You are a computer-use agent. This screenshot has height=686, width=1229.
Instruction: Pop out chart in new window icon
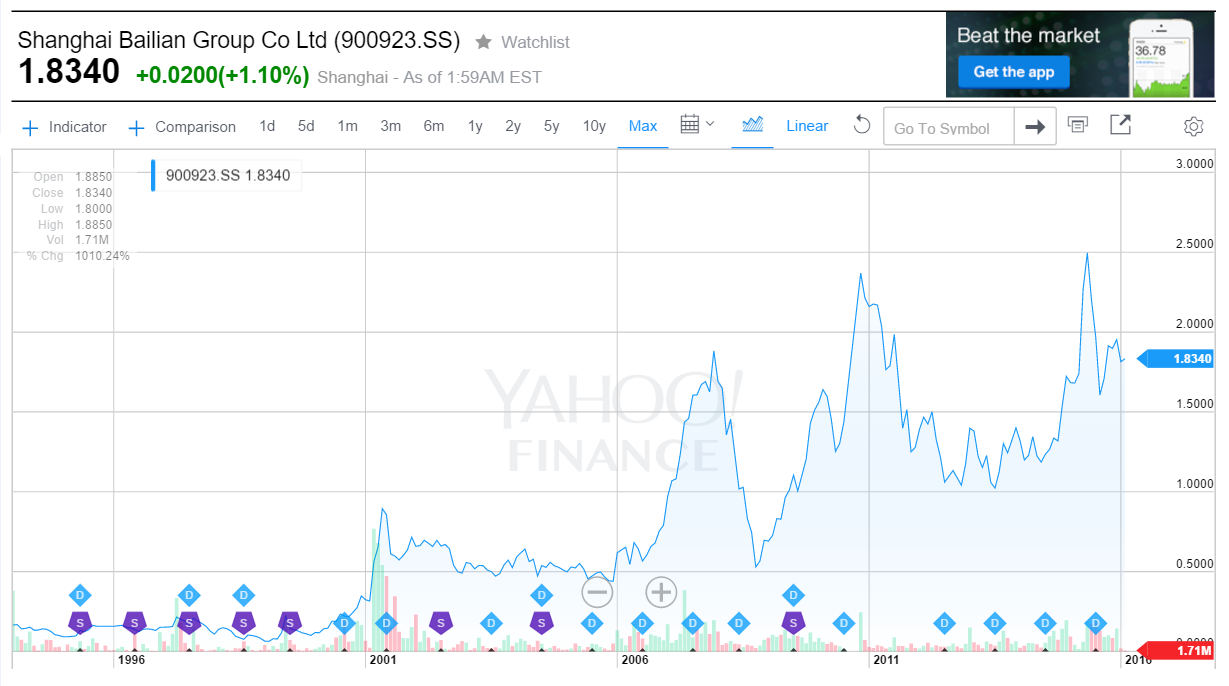tap(1121, 125)
